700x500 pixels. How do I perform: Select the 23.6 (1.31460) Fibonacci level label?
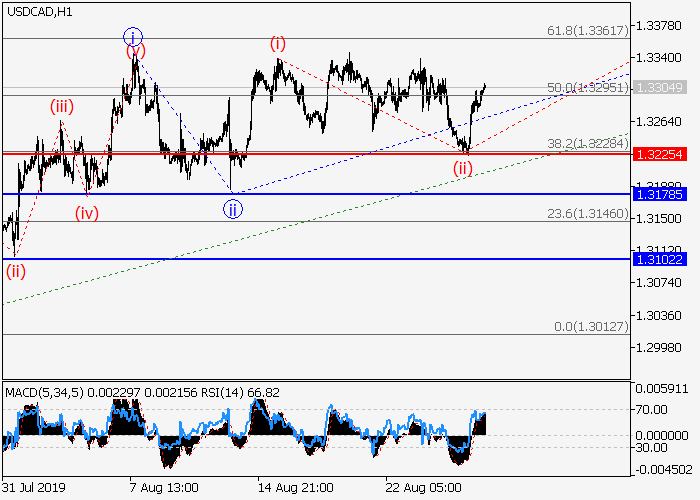pos(588,213)
